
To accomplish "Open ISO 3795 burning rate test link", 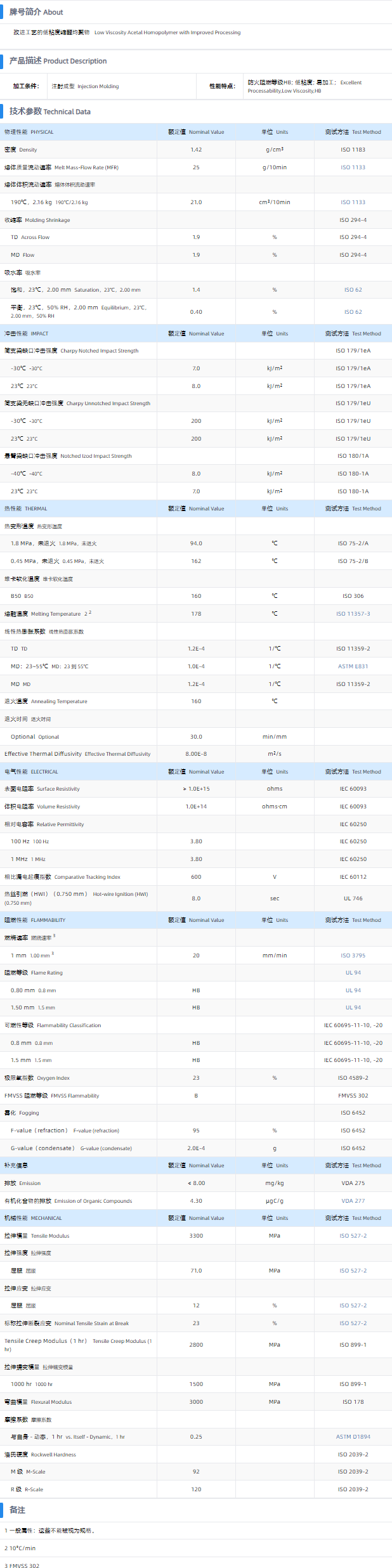I will (x=353, y=956).
